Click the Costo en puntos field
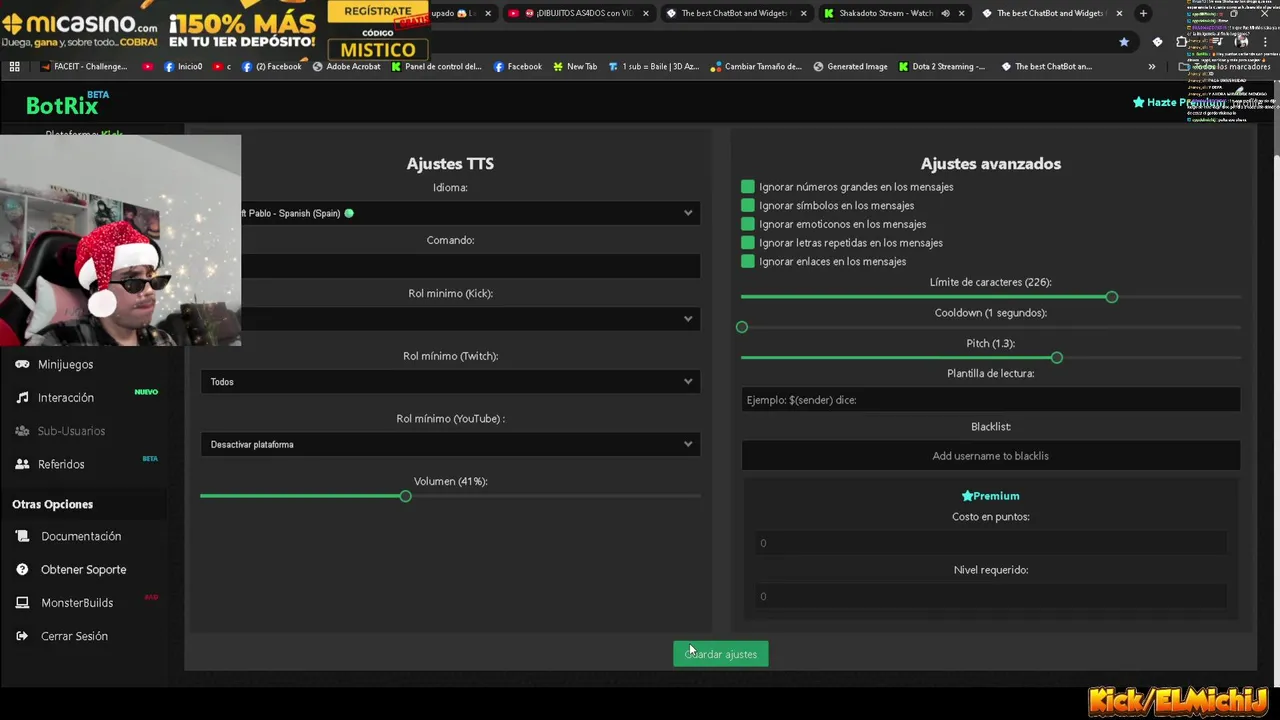The width and height of the screenshot is (1280, 720). point(990,543)
